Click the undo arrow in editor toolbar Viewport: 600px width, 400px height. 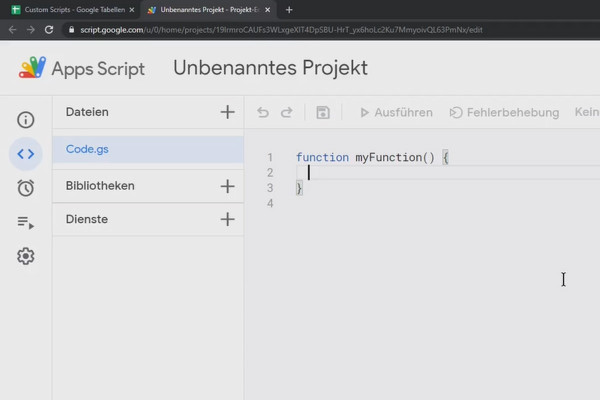click(x=263, y=113)
